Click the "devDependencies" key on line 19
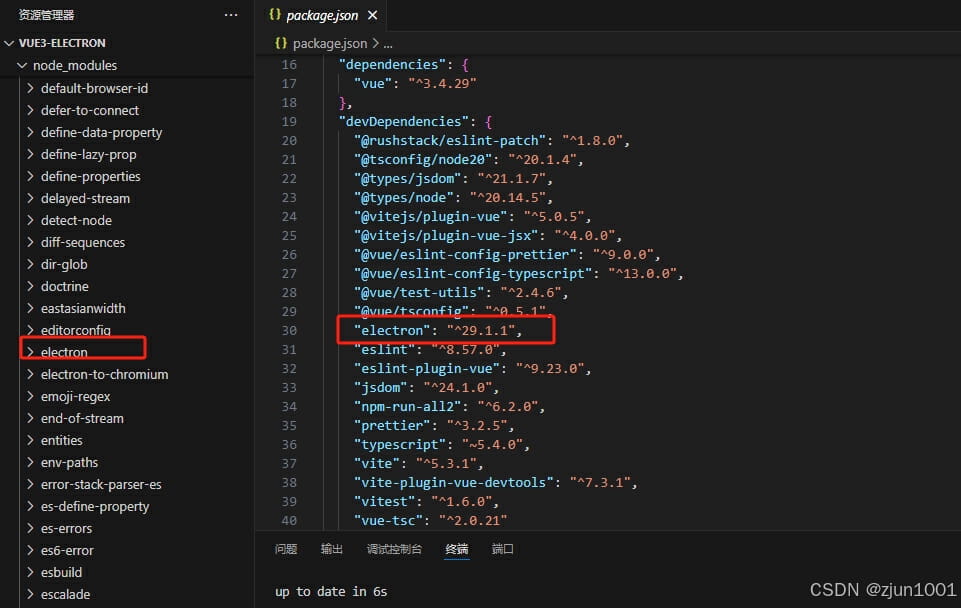 [x=404, y=121]
